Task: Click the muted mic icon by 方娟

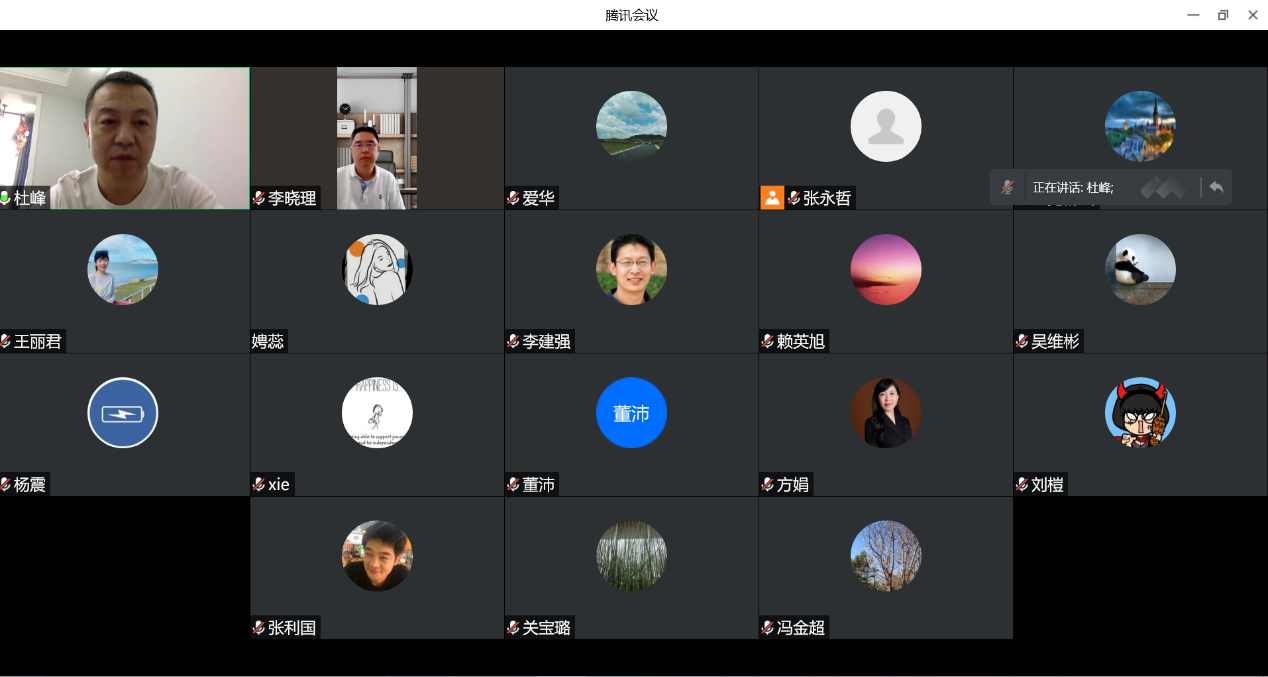Action: click(767, 485)
